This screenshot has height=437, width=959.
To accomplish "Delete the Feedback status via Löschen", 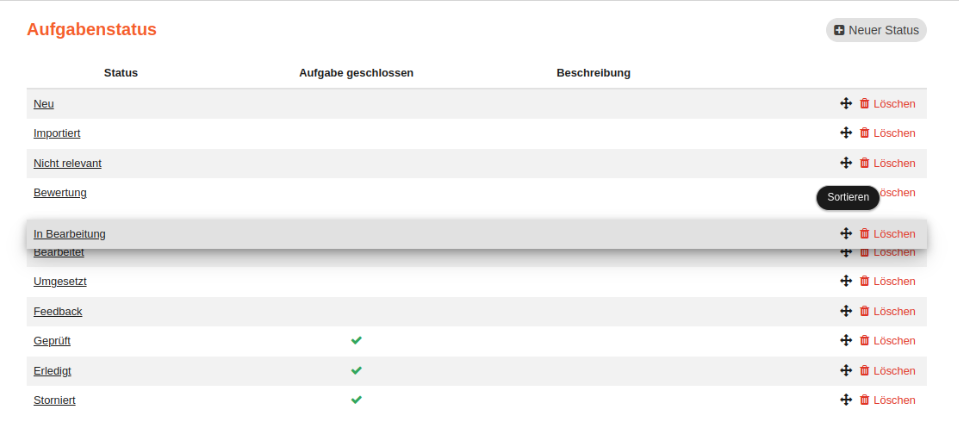I will point(894,311).
